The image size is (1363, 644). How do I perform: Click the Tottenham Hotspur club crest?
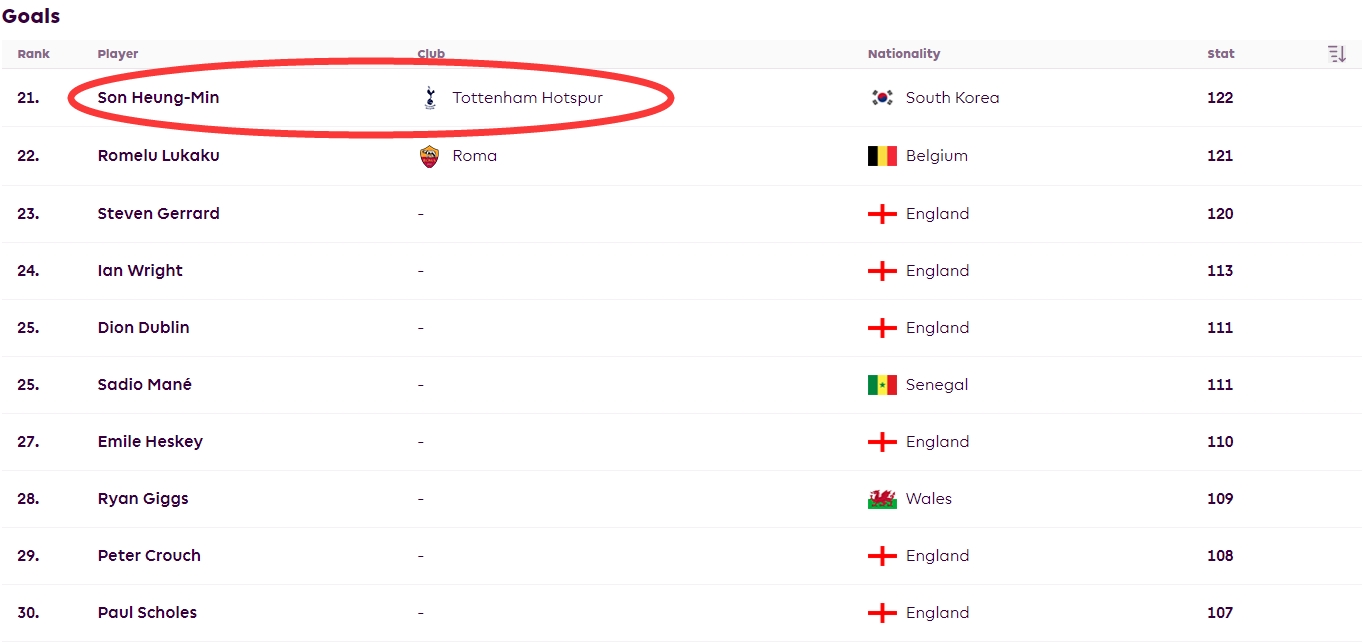430,98
